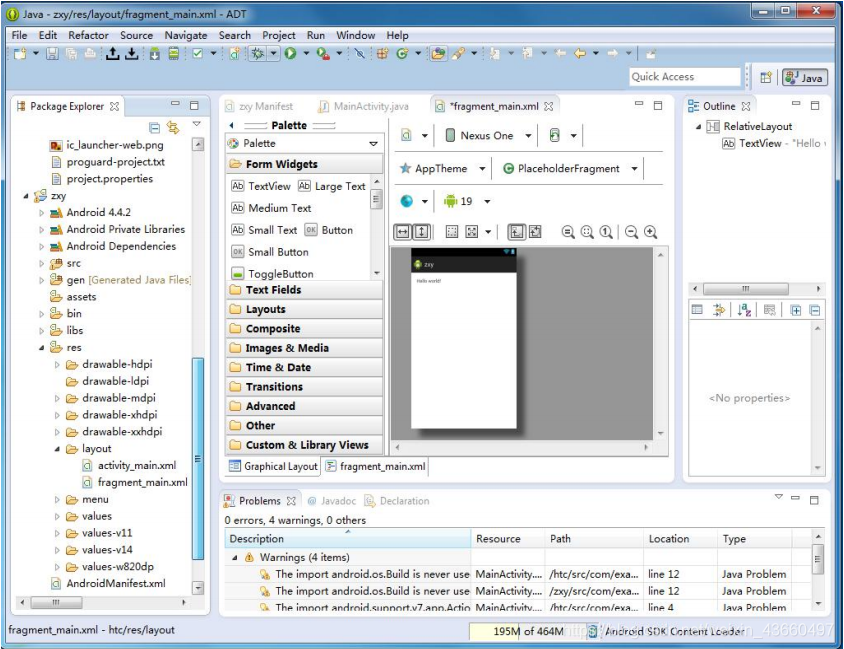This screenshot has height=649, width=844.
Task: Open the Layouts palette category
Action: pyautogui.click(x=304, y=309)
